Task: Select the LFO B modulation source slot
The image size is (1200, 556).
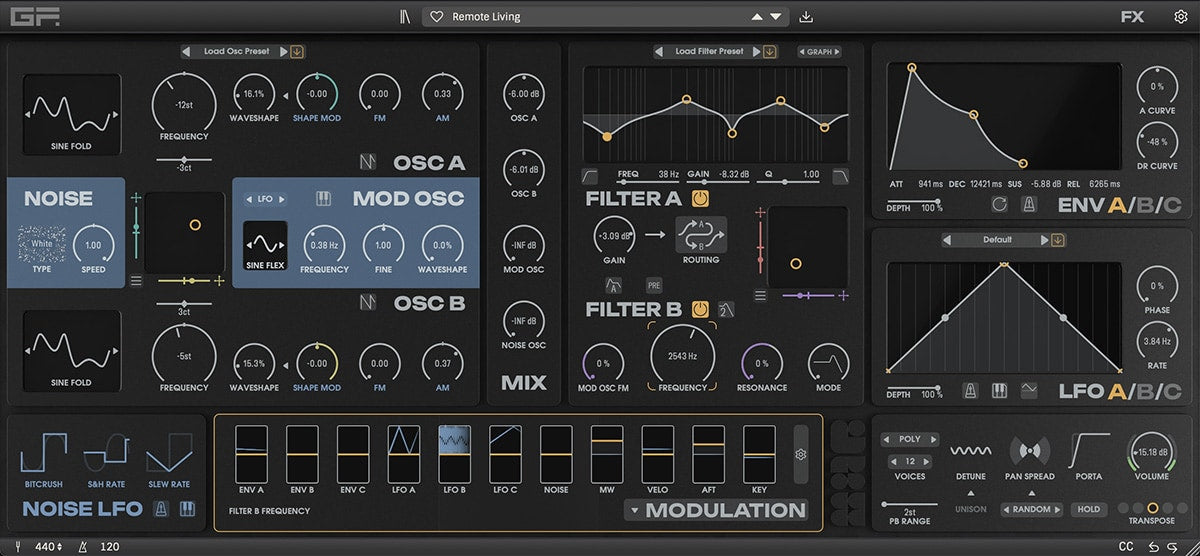Action: click(x=454, y=454)
